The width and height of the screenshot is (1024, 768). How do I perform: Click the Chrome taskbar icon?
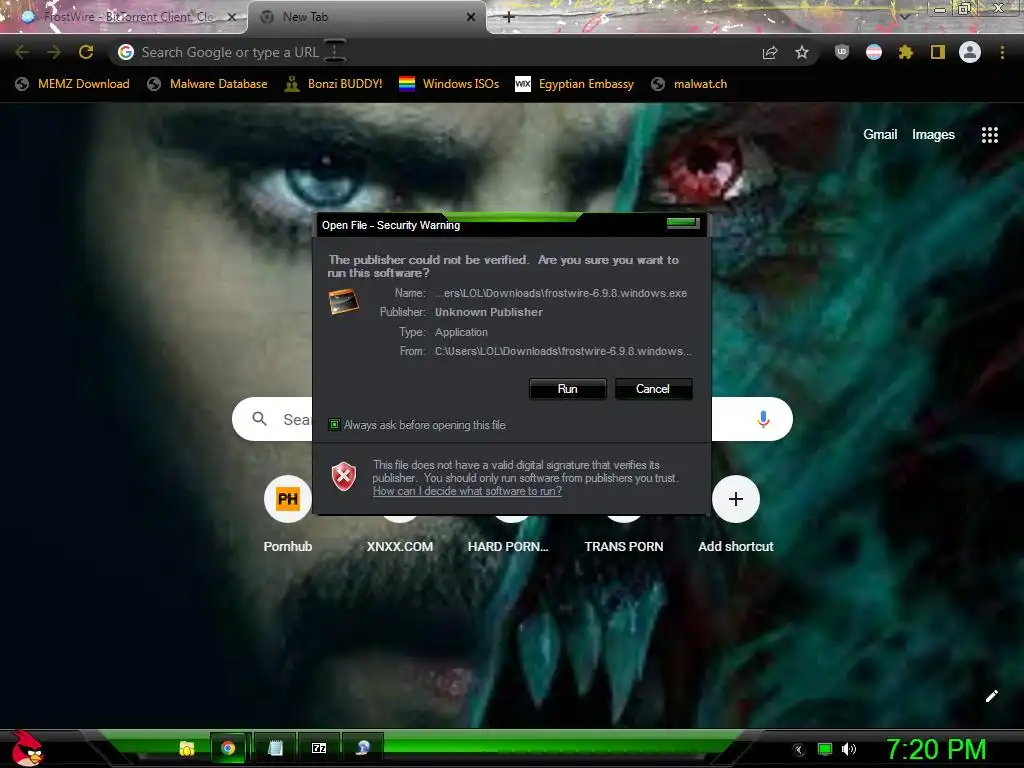coord(228,748)
